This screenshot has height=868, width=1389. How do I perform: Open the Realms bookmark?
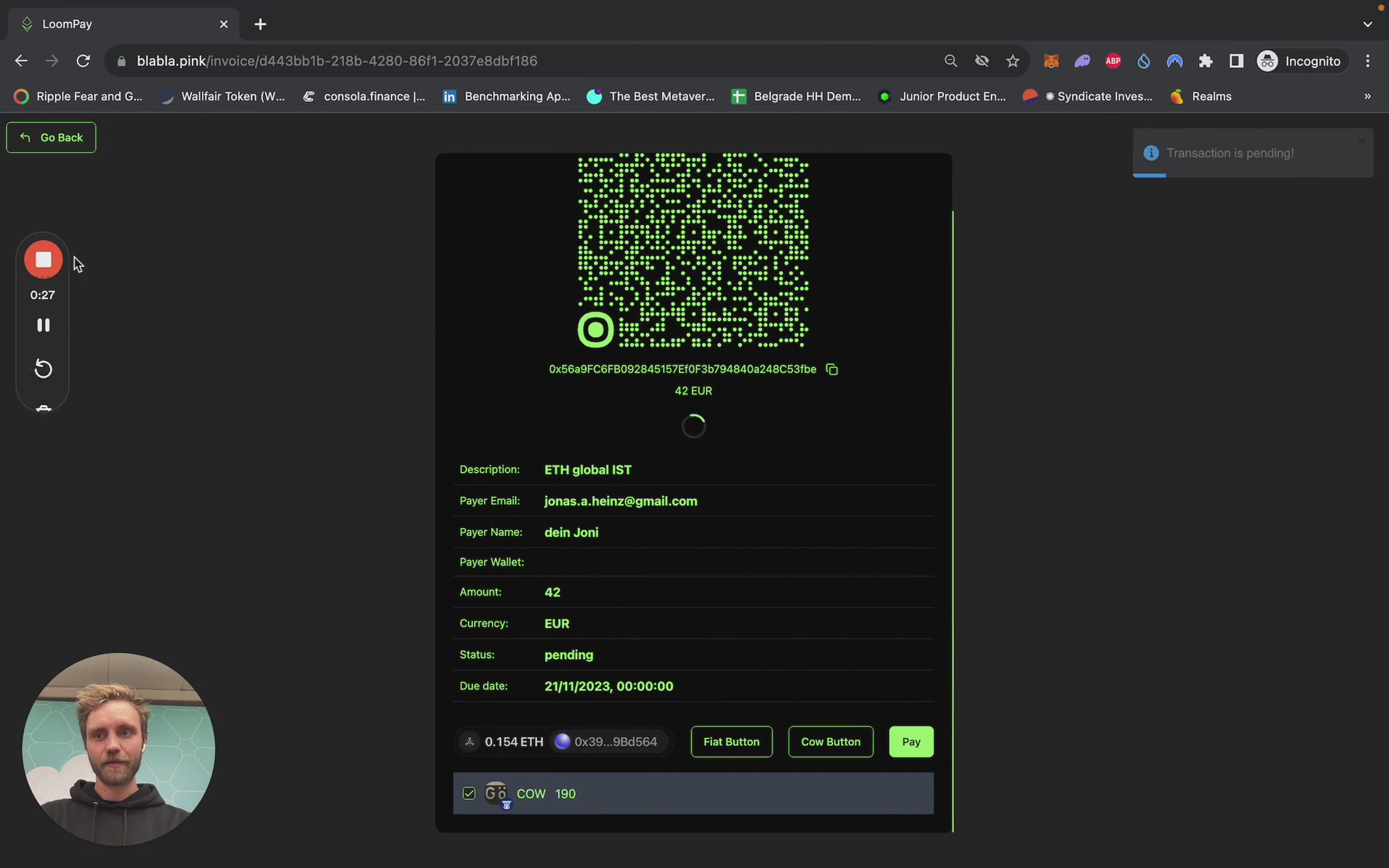1201,96
